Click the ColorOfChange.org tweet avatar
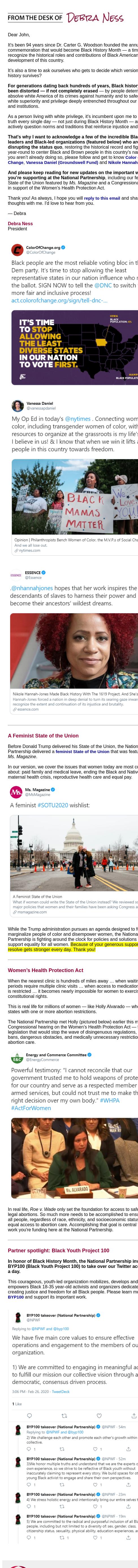 (17, 250)
